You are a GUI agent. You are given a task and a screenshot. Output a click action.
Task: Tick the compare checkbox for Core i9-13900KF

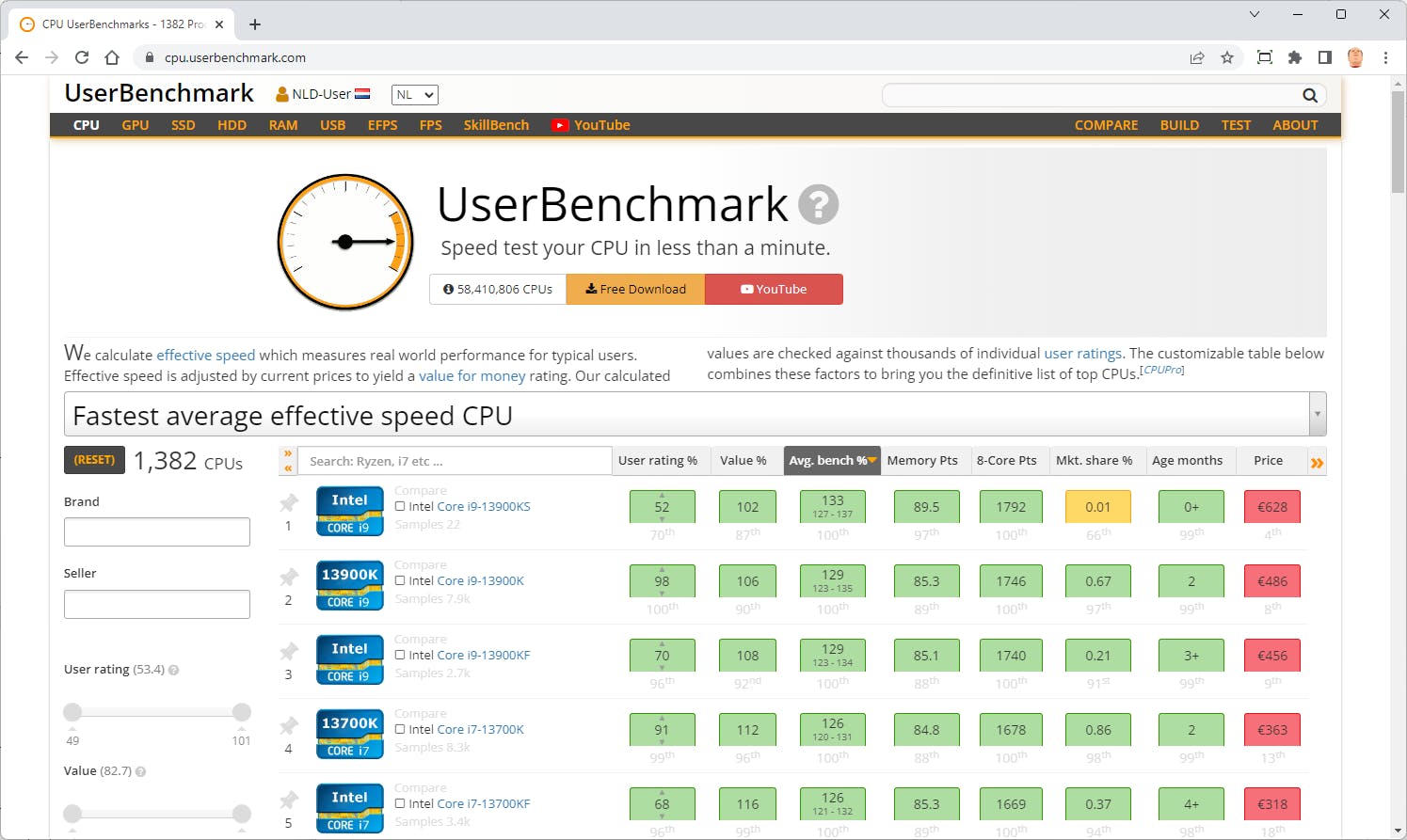tap(400, 655)
